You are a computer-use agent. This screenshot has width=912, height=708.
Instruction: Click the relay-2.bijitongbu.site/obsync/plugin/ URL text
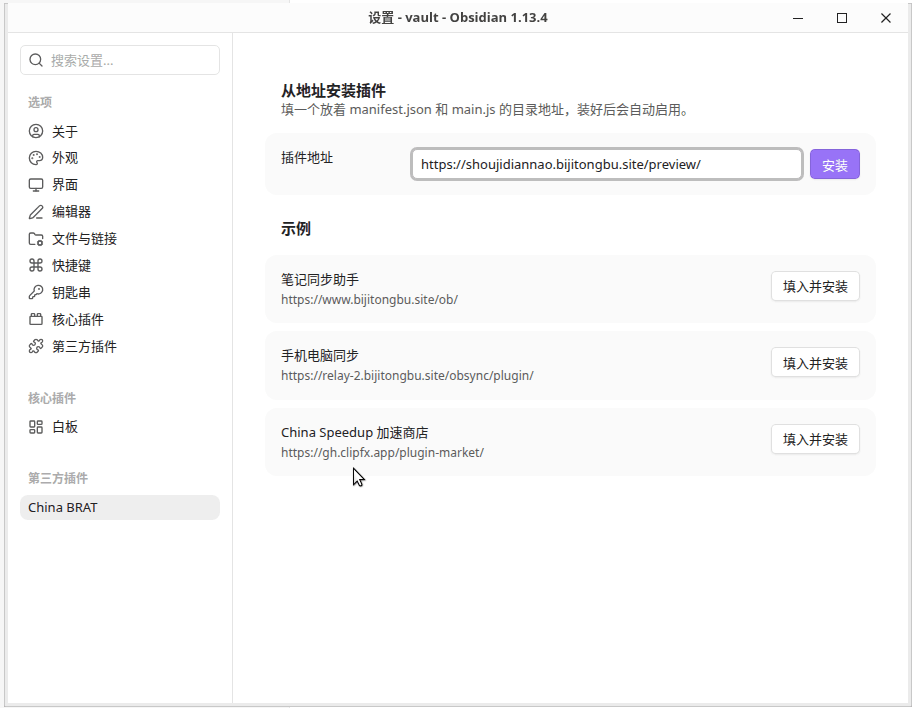[407, 376]
